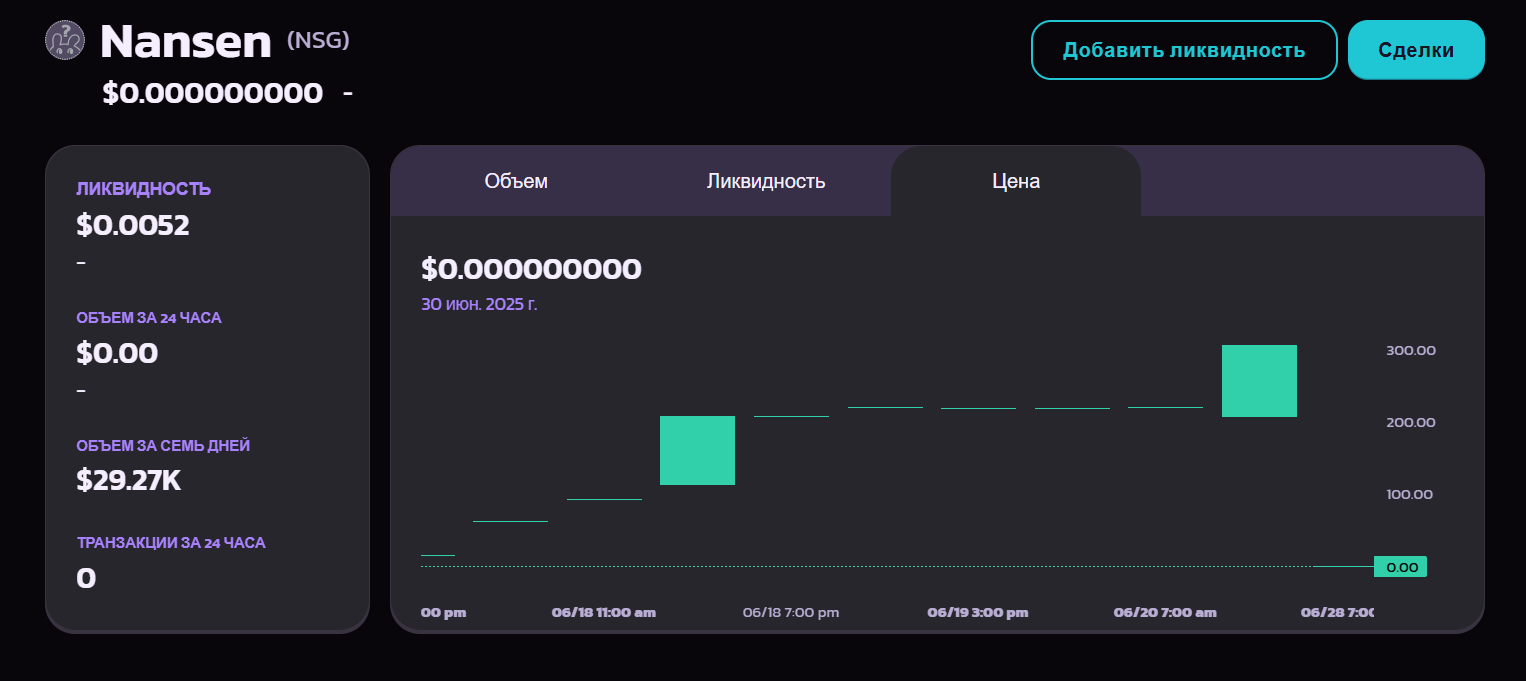
Task: Select the $0.0052 liquidity value
Action: (x=133, y=225)
